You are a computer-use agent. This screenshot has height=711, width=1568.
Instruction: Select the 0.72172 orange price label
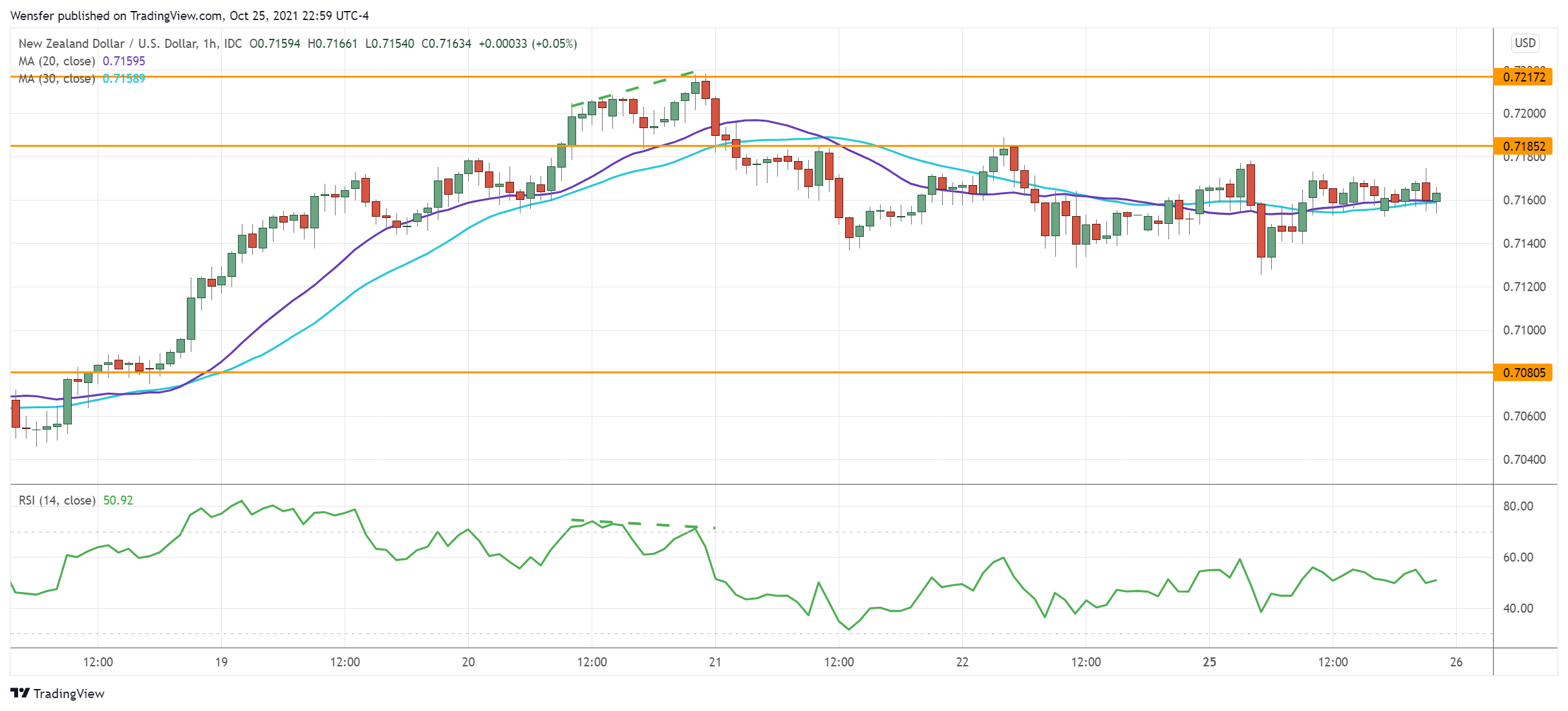[1523, 77]
